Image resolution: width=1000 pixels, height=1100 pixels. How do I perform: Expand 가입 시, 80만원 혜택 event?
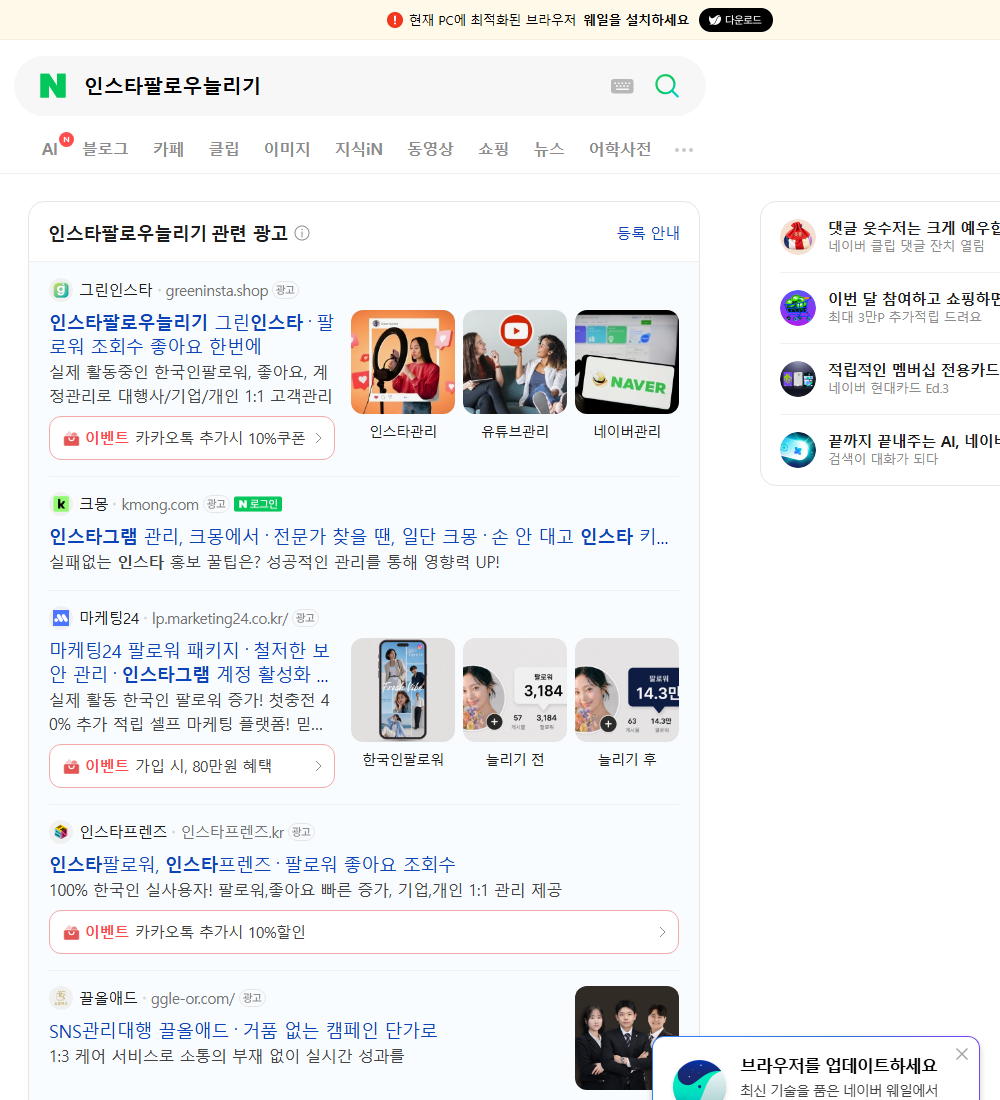click(192, 766)
